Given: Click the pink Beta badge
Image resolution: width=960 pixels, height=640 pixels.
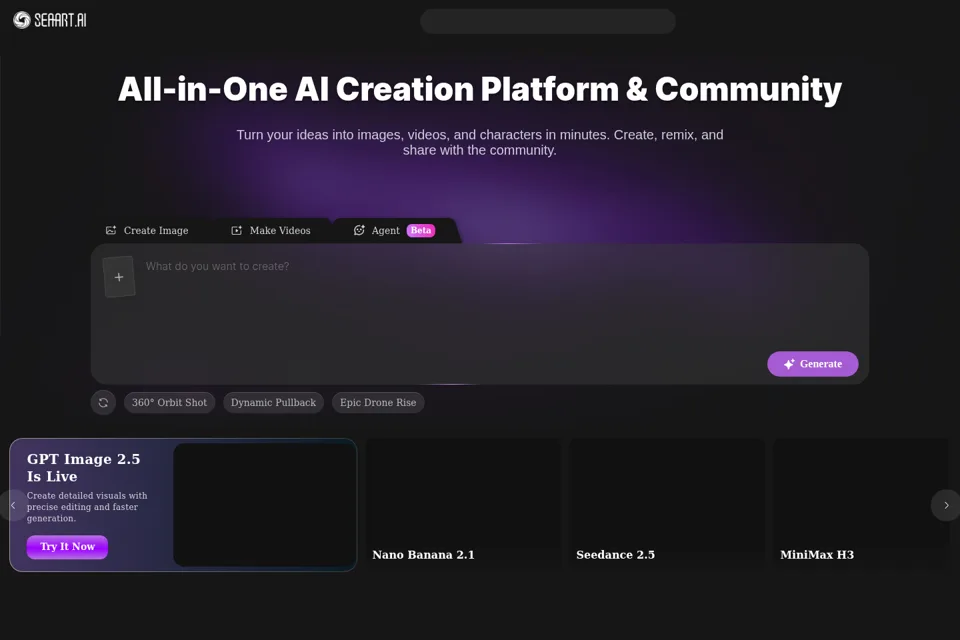Looking at the screenshot, I should [421, 230].
